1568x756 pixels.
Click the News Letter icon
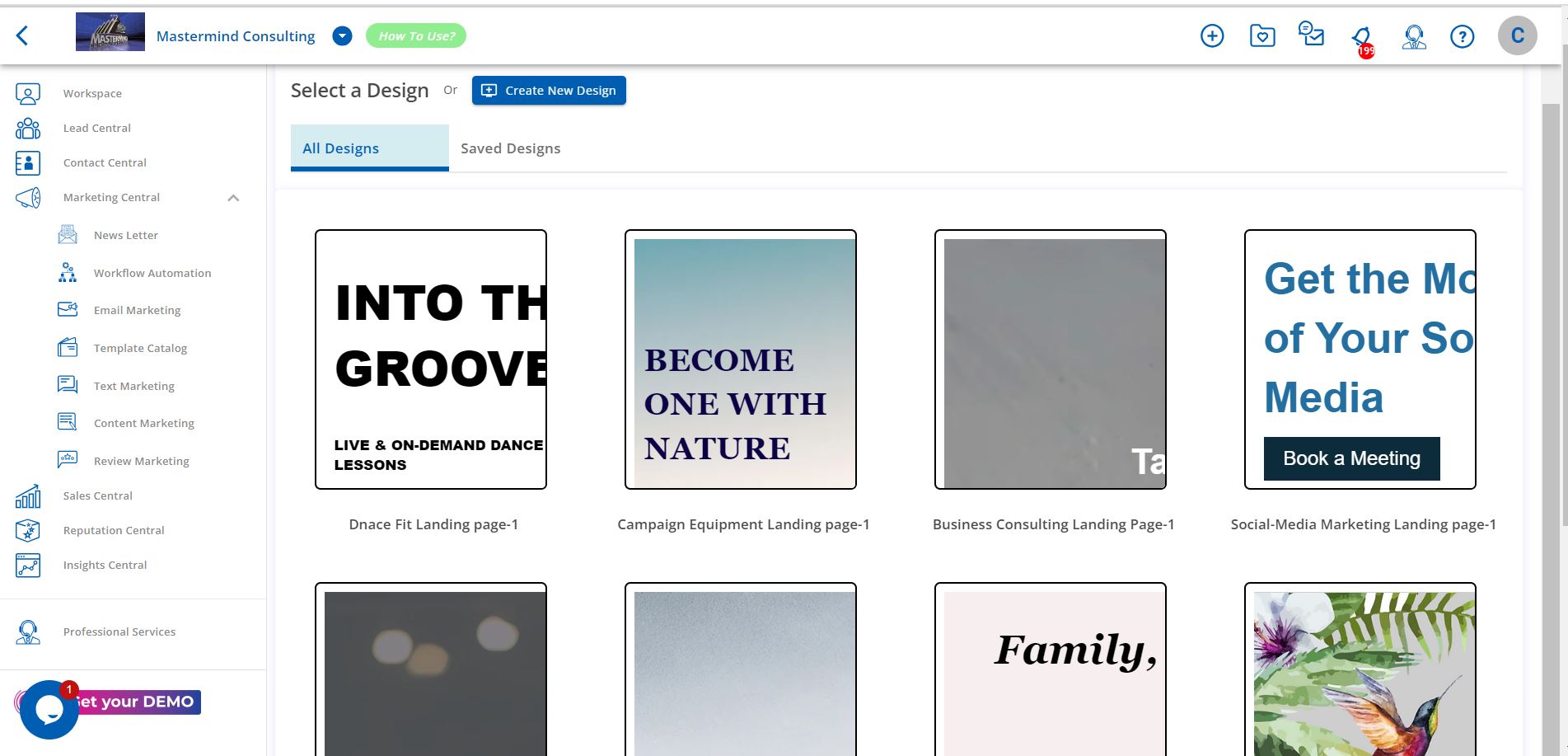coord(68,235)
